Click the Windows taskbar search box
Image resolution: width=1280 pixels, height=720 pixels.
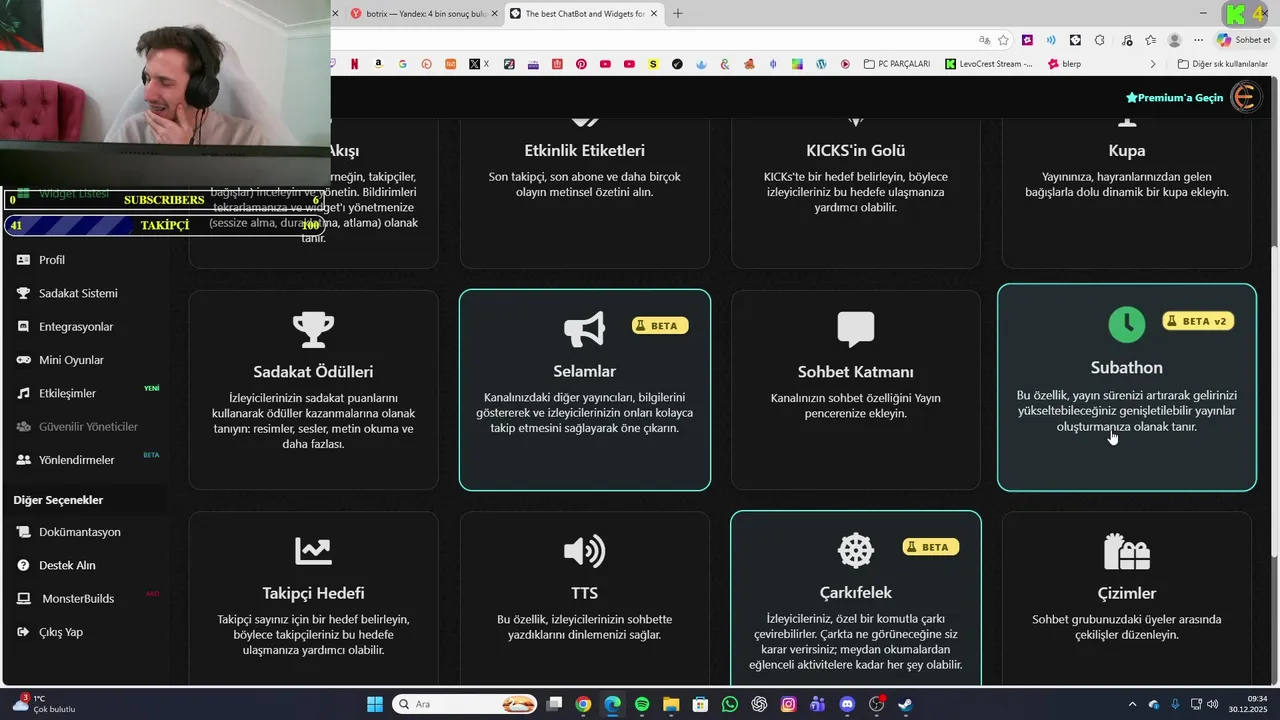pyautogui.click(x=466, y=704)
